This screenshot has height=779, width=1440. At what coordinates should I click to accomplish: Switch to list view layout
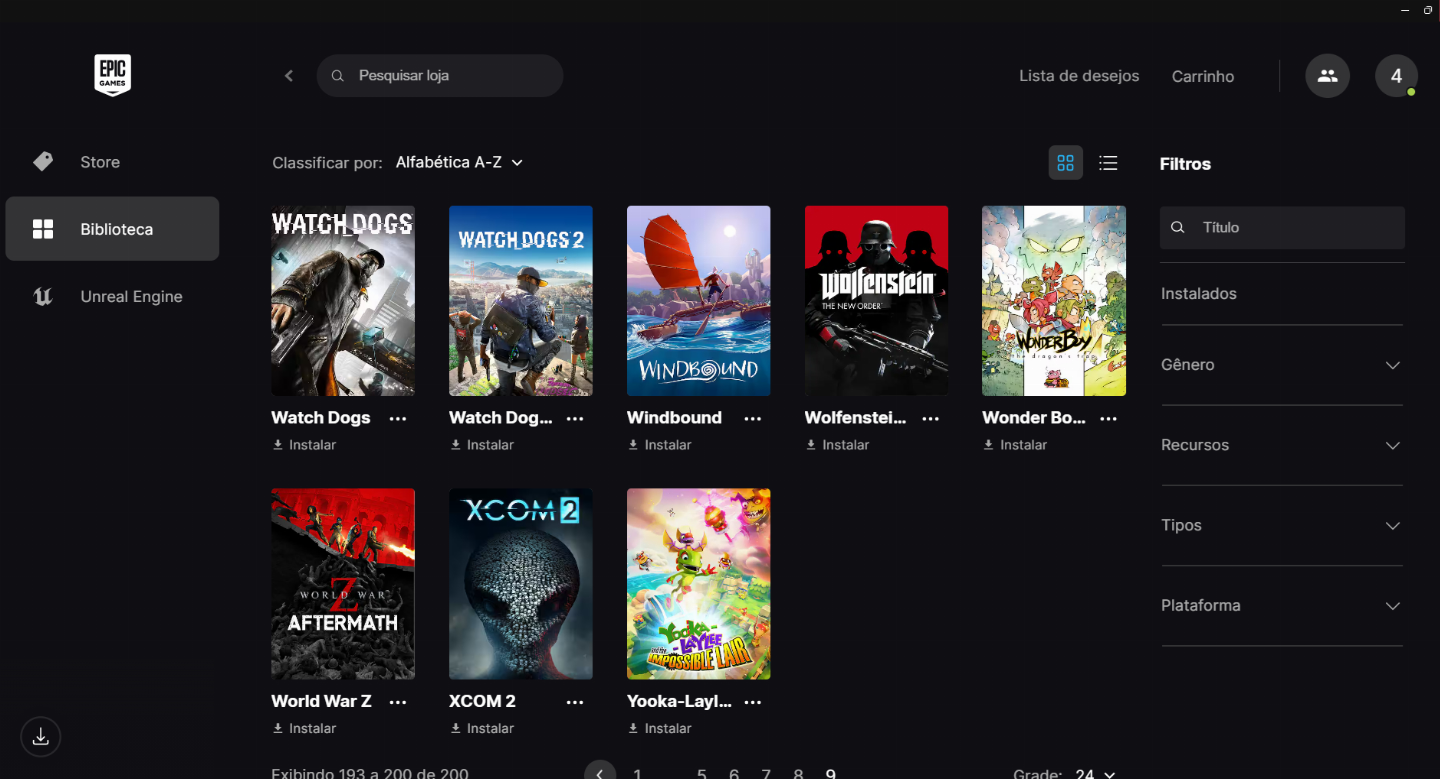pos(1108,163)
